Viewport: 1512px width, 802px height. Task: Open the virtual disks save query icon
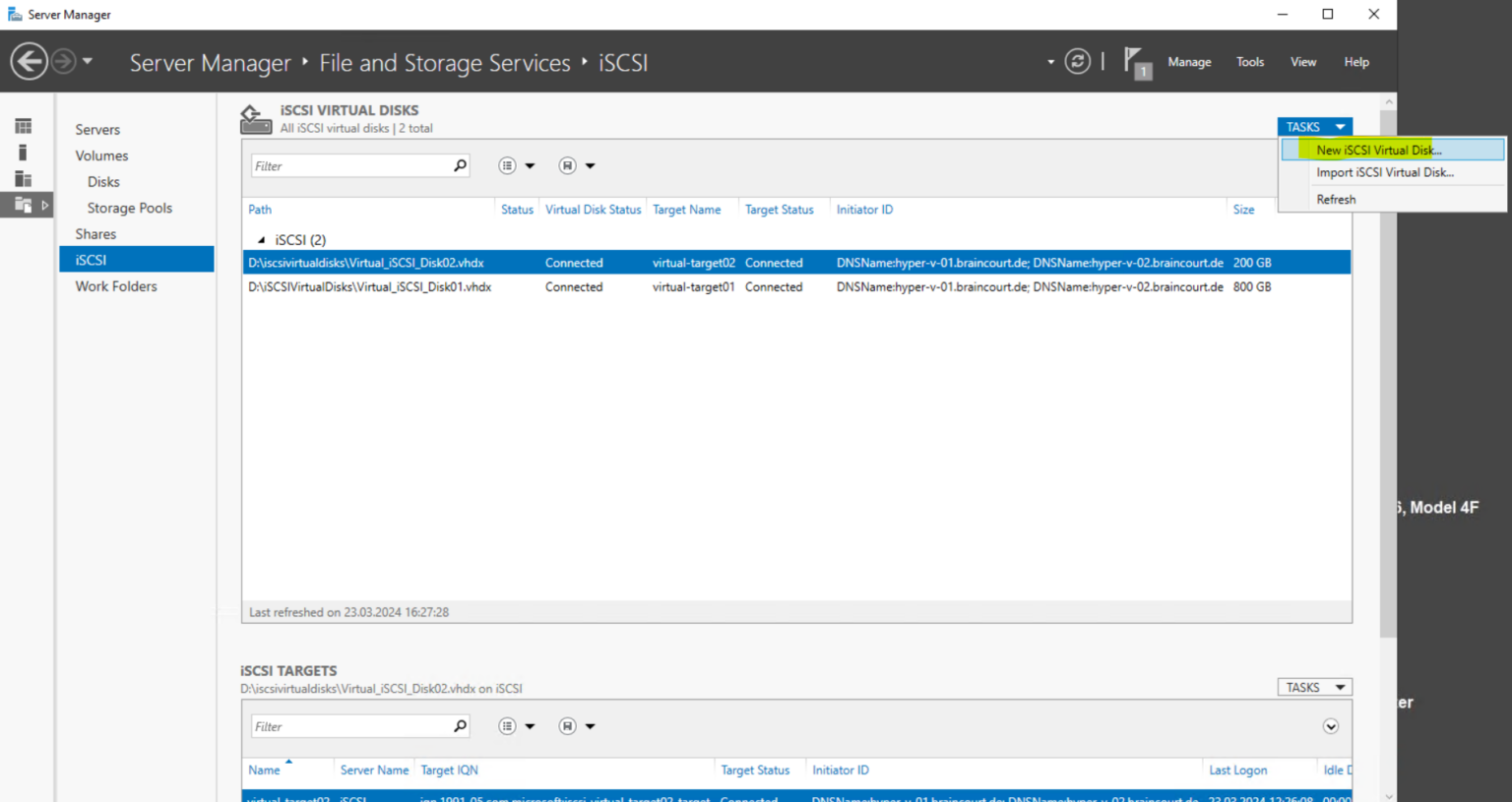tap(568, 165)
